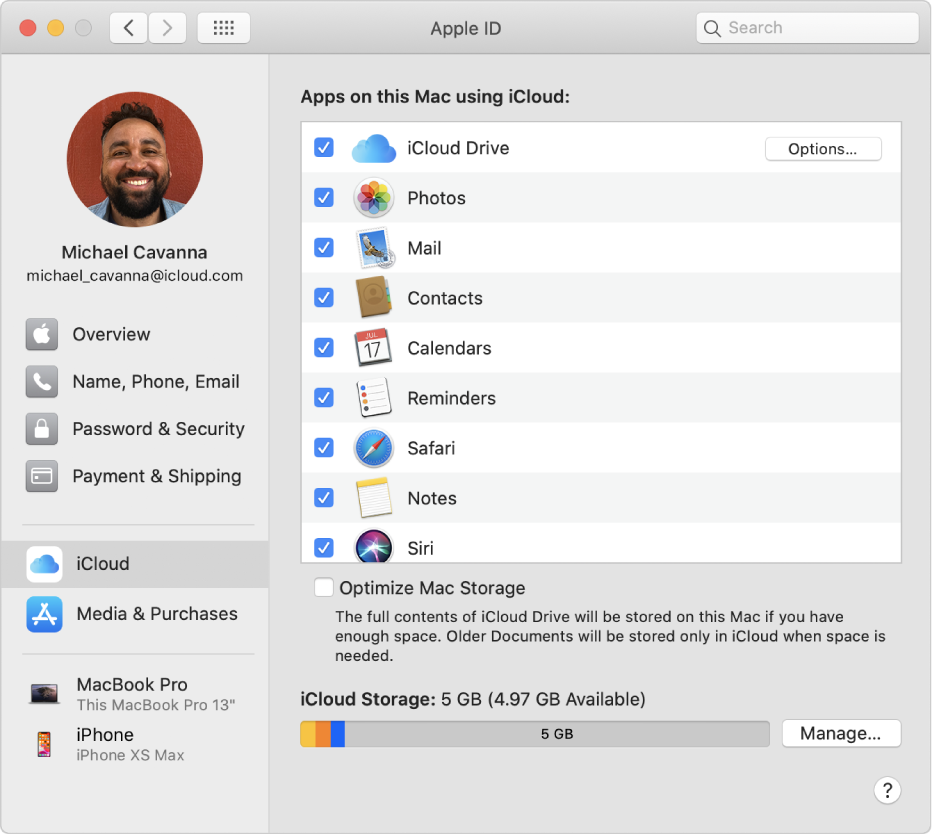934x835 pixels.
Task: Open iCloud Drive Options button
Action: coord(822,149)
